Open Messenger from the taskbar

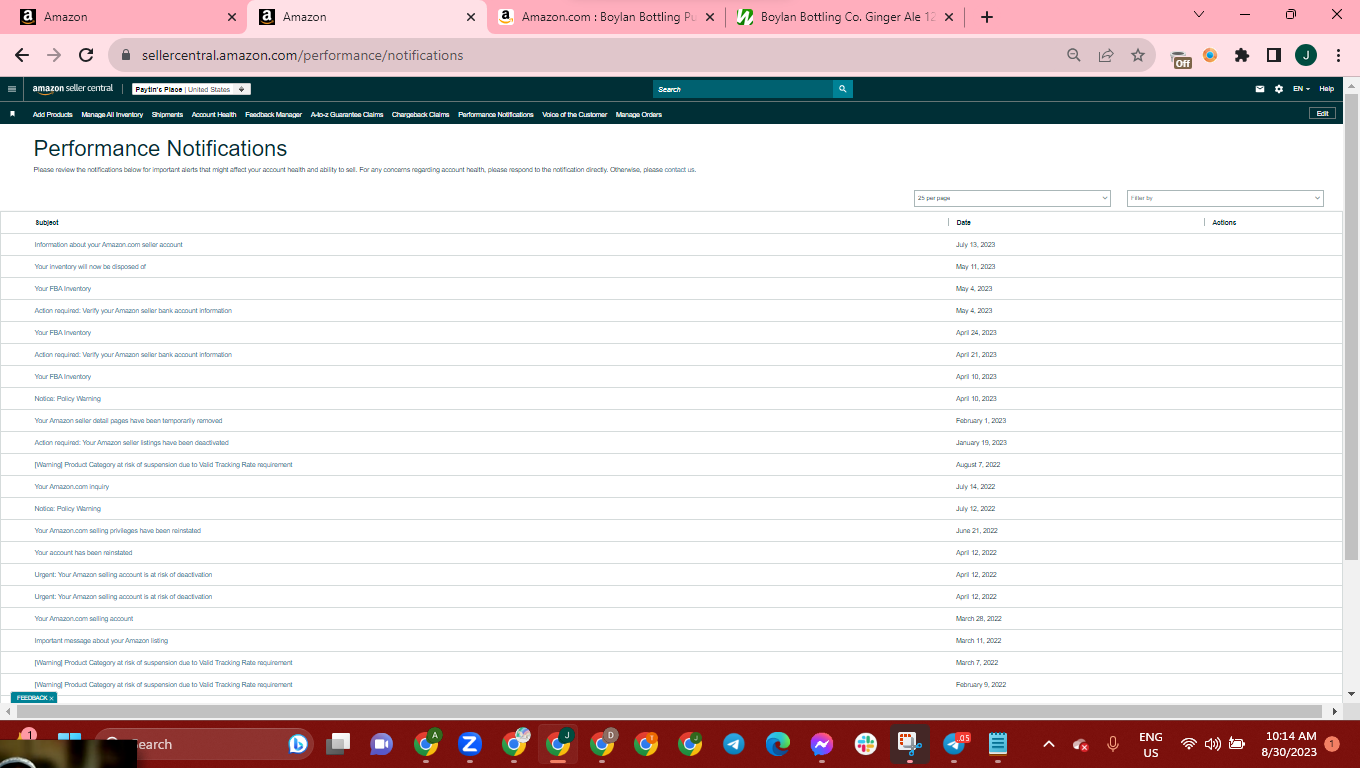coord(822,744)
